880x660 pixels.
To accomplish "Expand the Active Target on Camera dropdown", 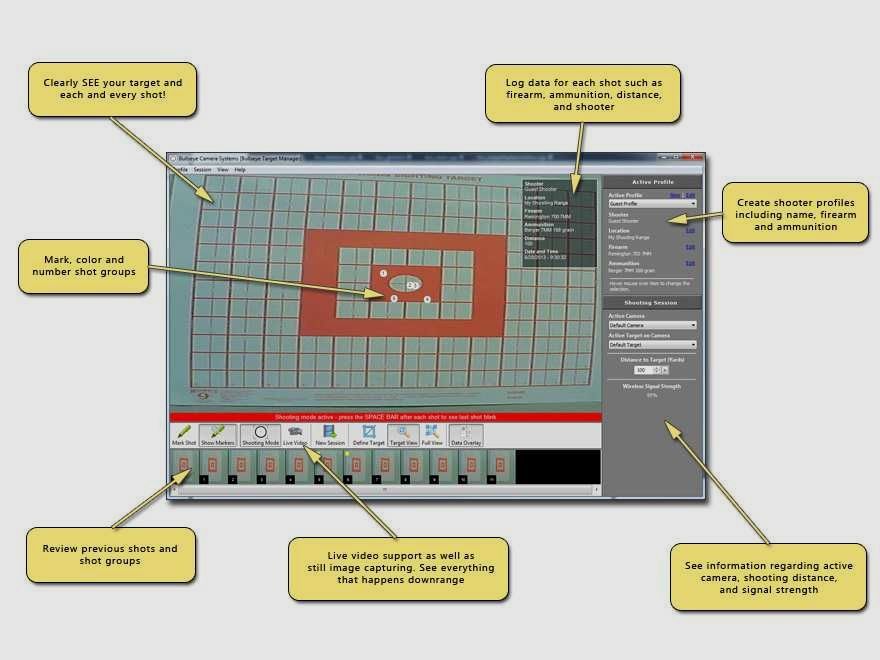I will pyautogui.click(x=653, y=345).
